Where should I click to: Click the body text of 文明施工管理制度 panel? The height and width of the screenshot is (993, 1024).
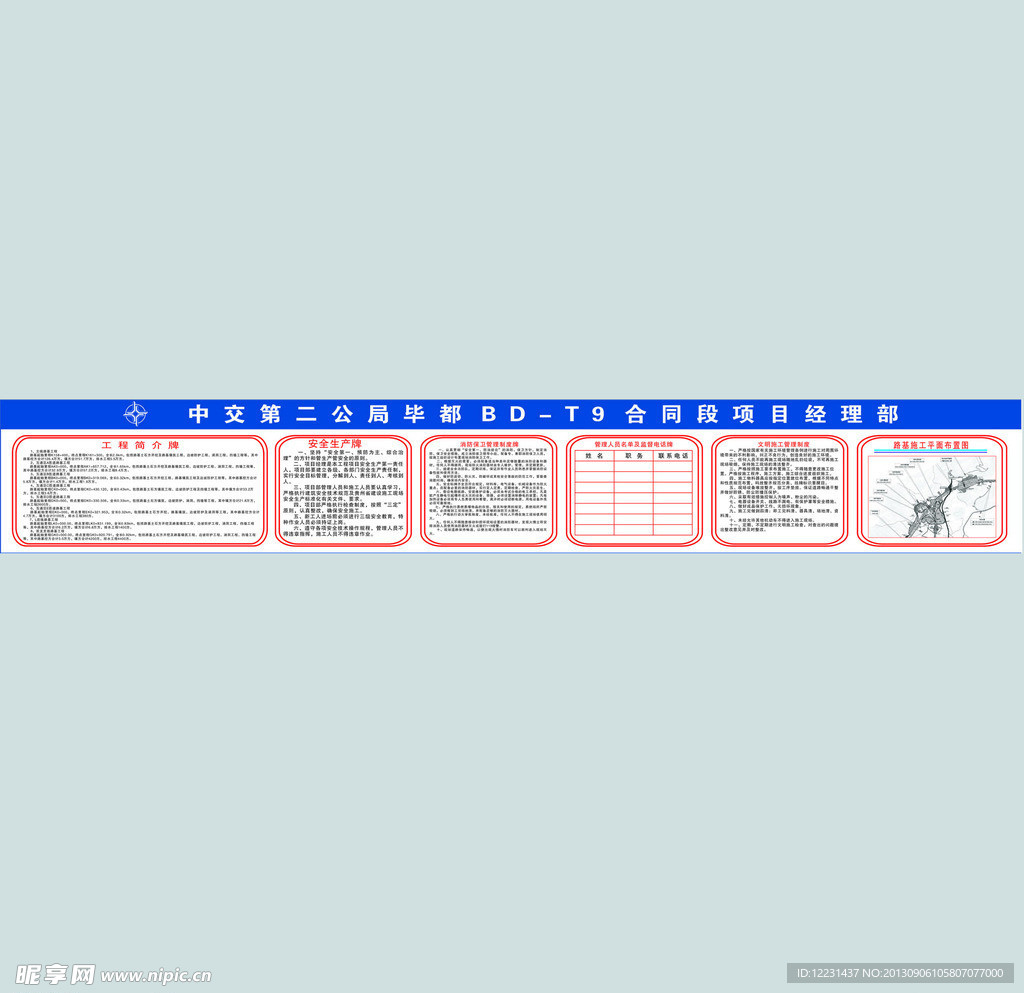coord(779,490)
